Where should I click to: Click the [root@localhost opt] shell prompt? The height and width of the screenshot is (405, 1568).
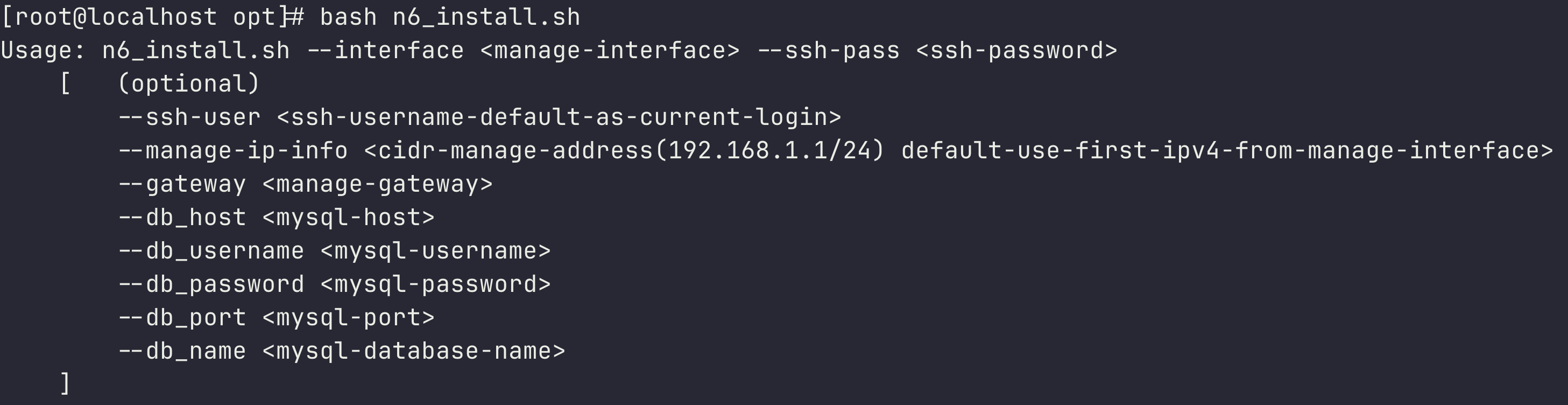pyautogui.click(x=144, y=17)
